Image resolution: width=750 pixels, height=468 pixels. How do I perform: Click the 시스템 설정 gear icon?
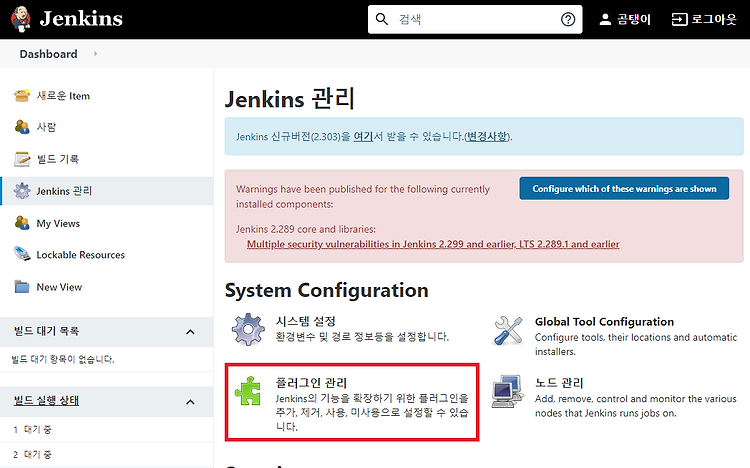[x=248, y=329]
